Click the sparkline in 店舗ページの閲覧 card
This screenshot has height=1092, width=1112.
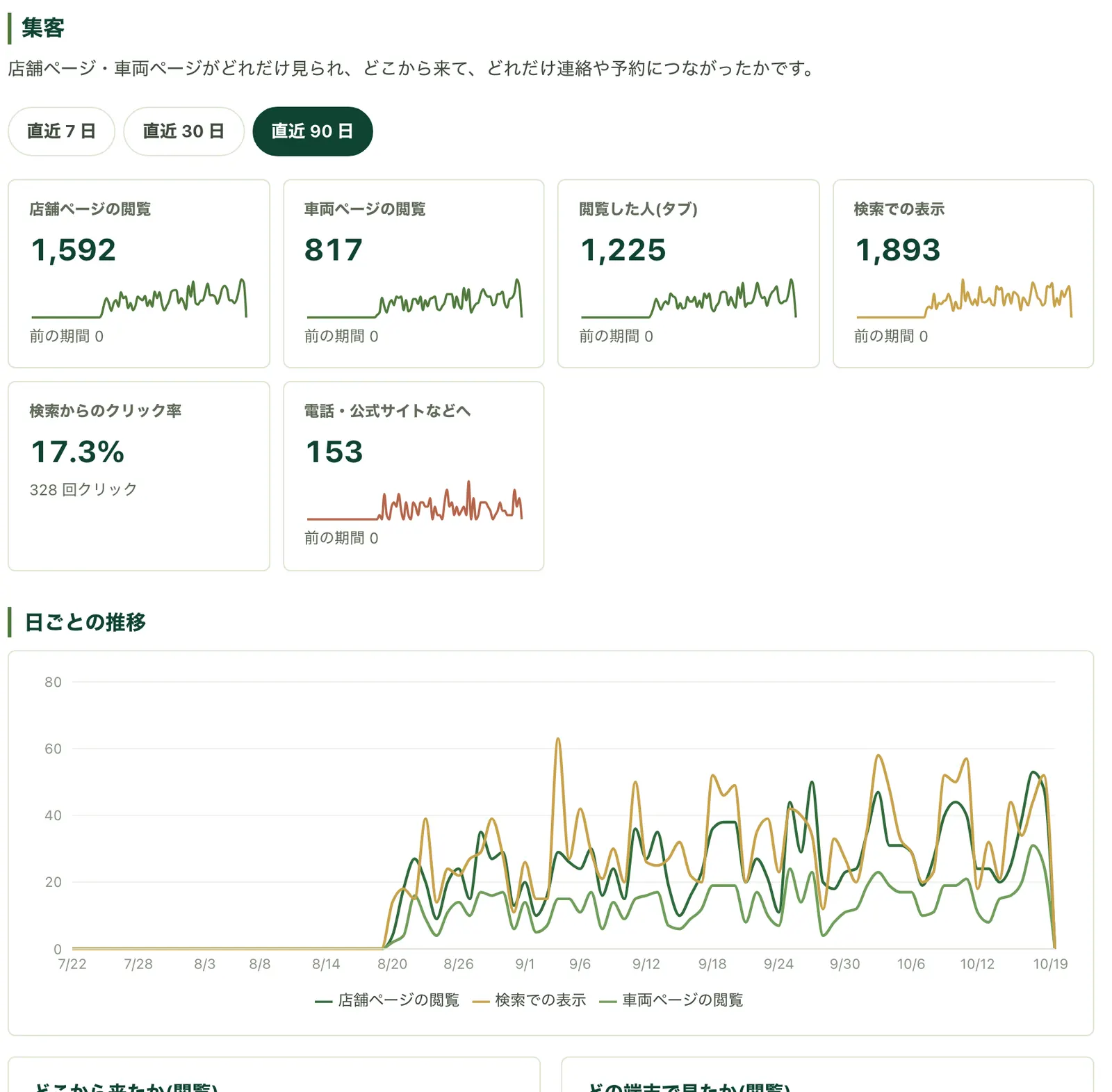point(139,298)
